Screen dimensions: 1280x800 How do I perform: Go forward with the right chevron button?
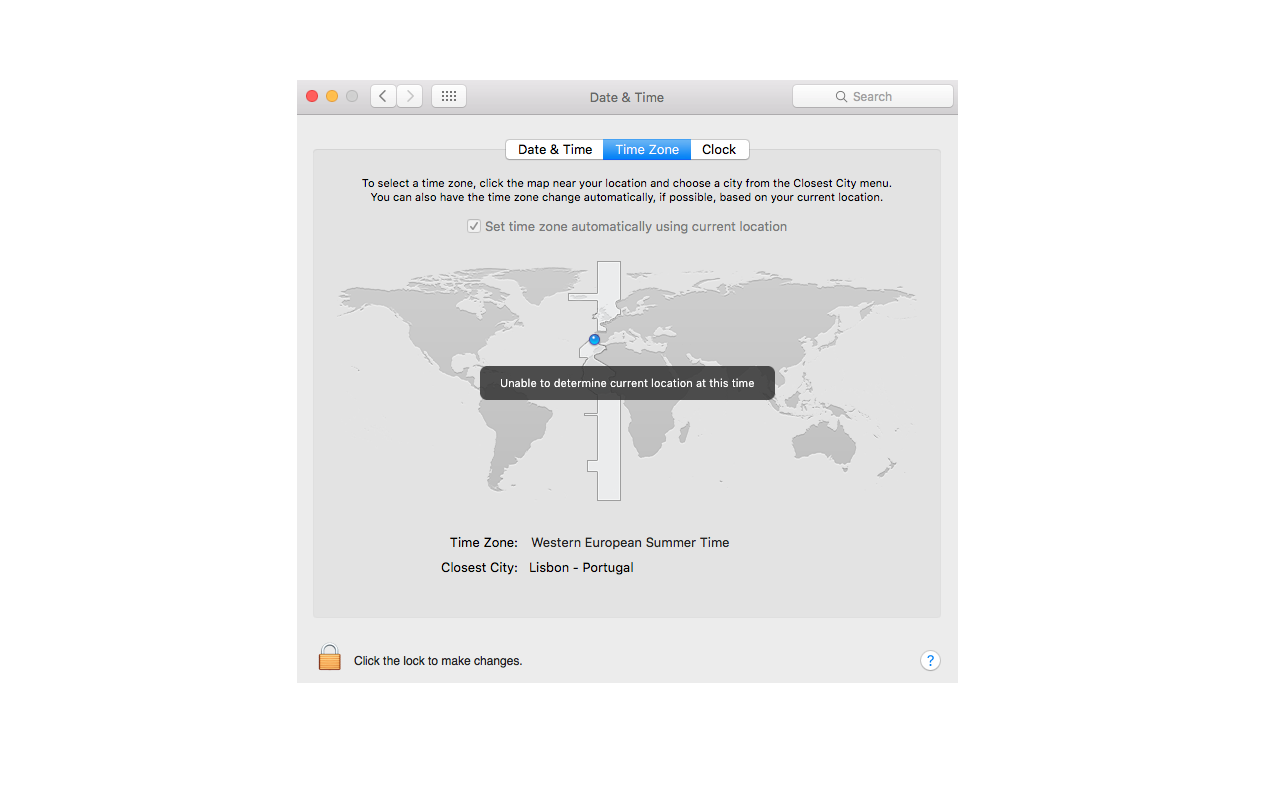(410, 96)
